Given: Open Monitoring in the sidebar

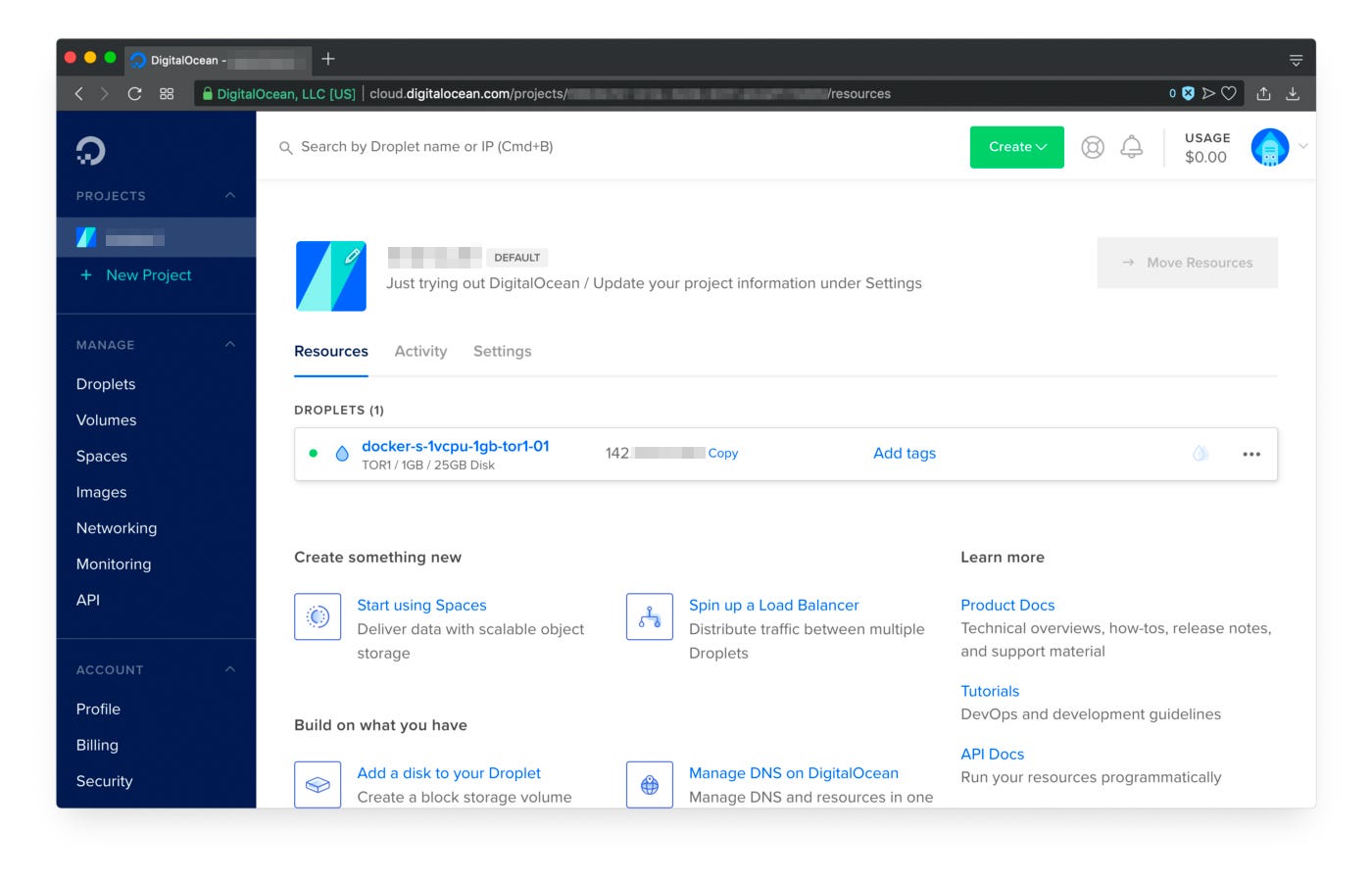Looking at the screenshot, I should coord(114,564).
